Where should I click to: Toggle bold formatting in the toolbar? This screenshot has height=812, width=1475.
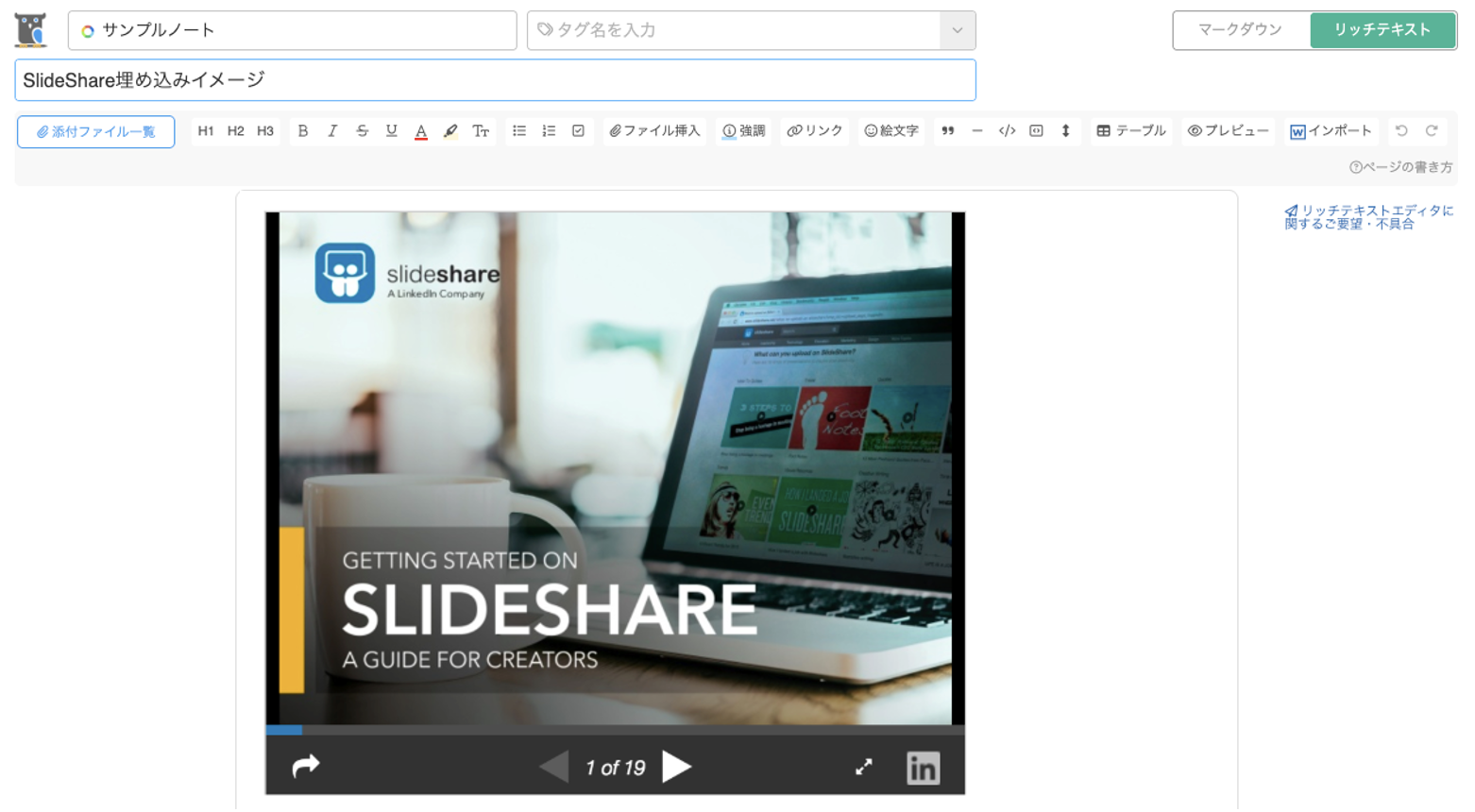303,131
